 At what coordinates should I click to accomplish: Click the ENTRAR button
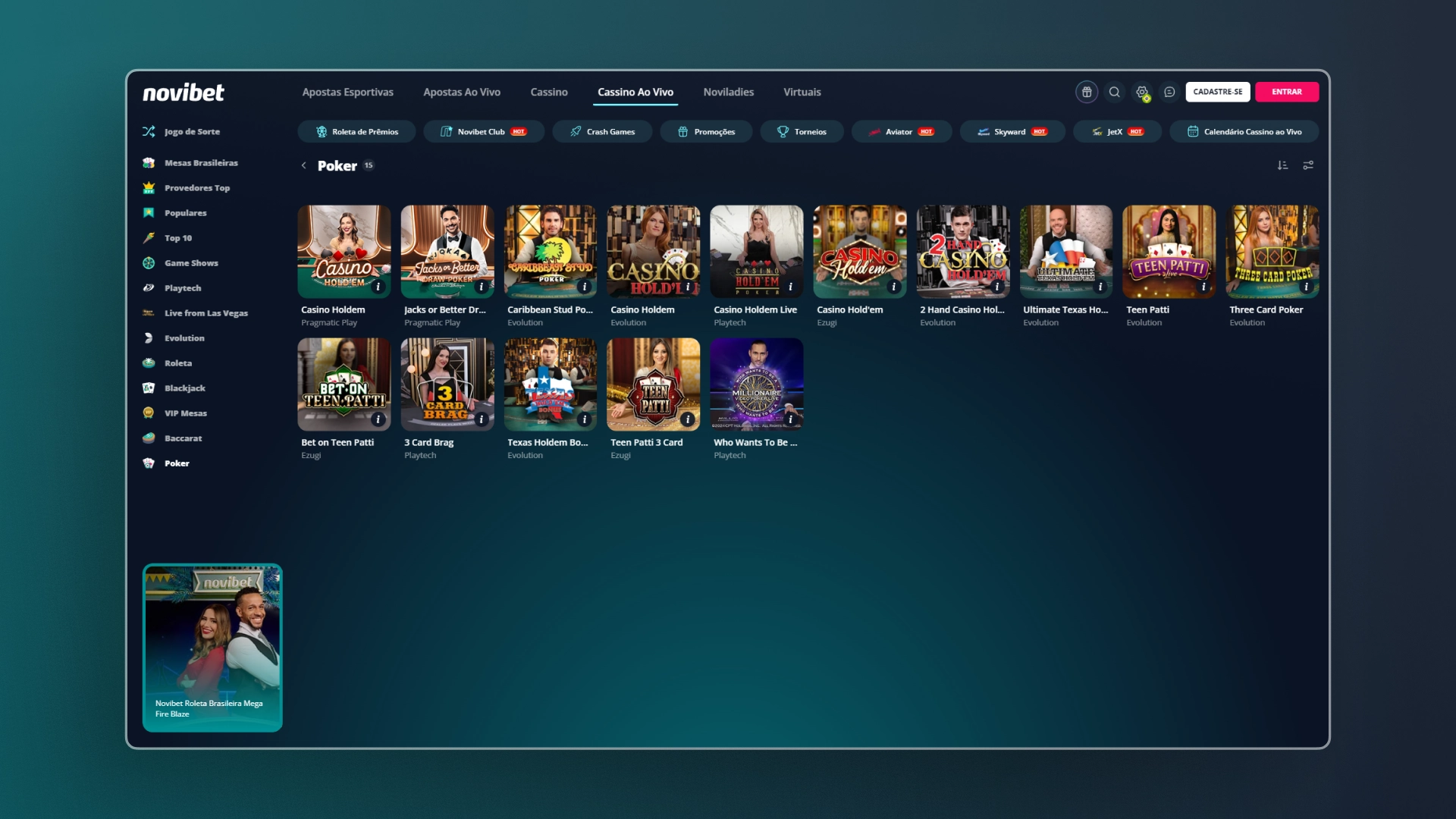click(1287, 92)
